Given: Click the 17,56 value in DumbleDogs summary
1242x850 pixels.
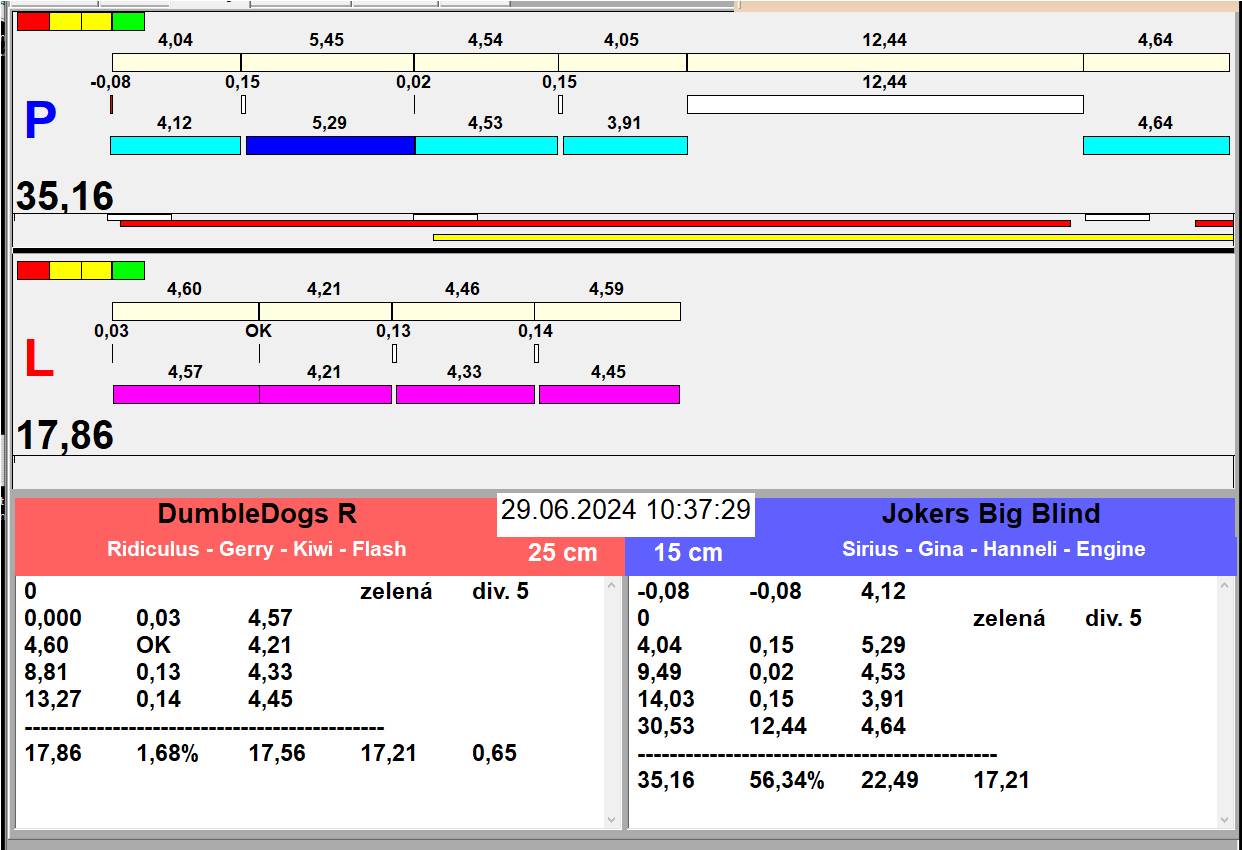Looking at the screenshot, I should click(x=277, y=753).
